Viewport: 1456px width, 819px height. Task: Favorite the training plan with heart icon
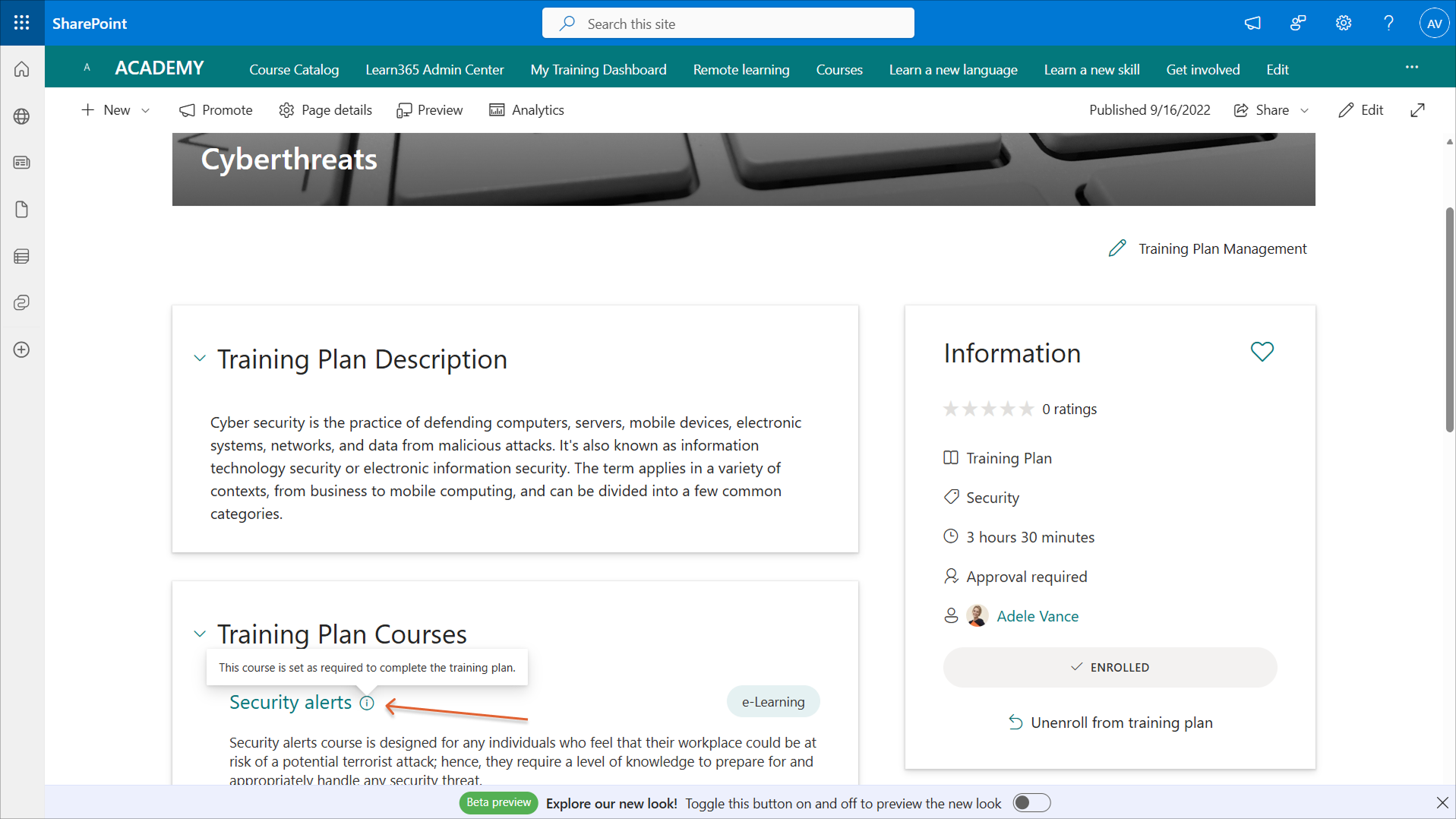1262,352
